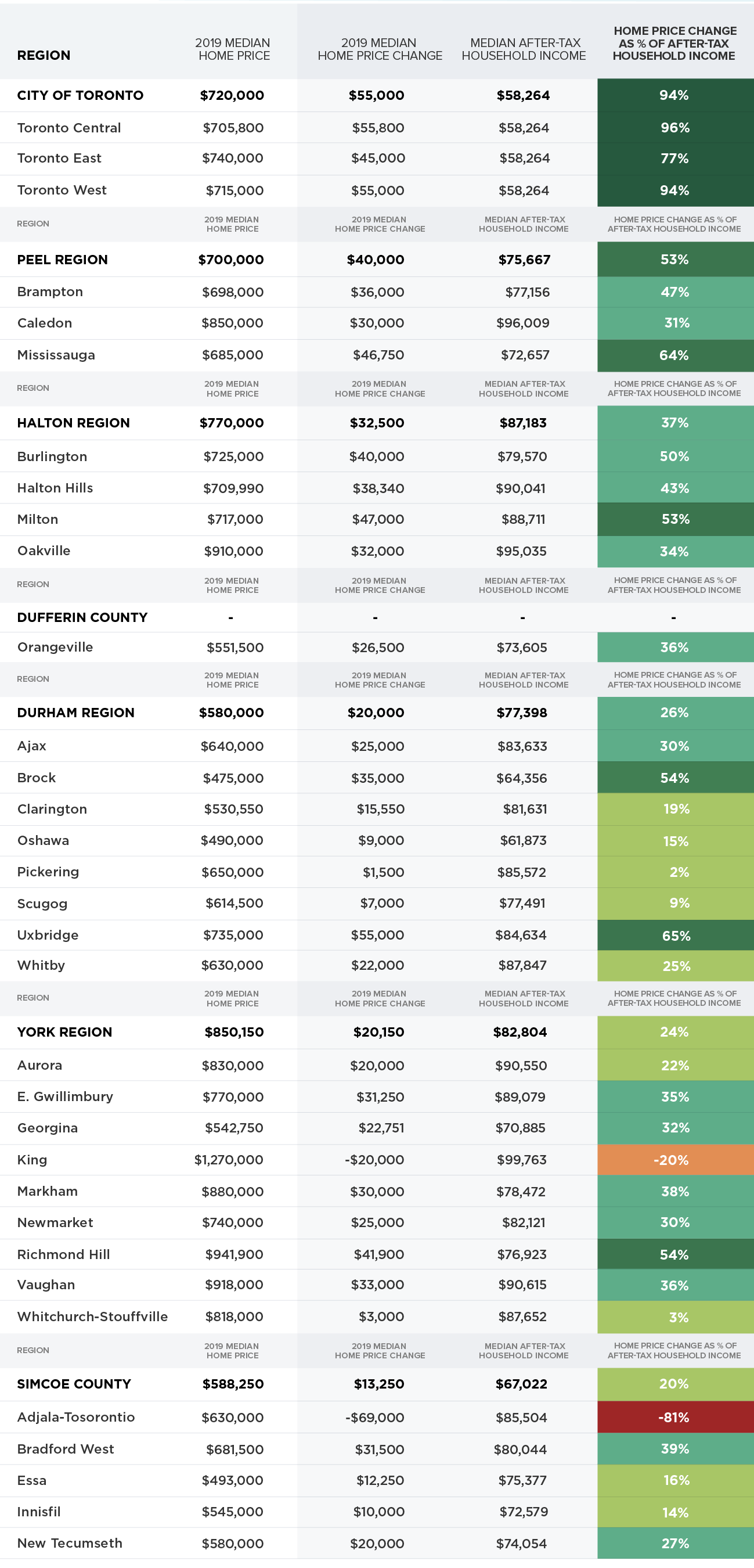Click the Oakville $910,000 home price
The width and height of the screenshot is (754, 1568).
coord(234,551)
